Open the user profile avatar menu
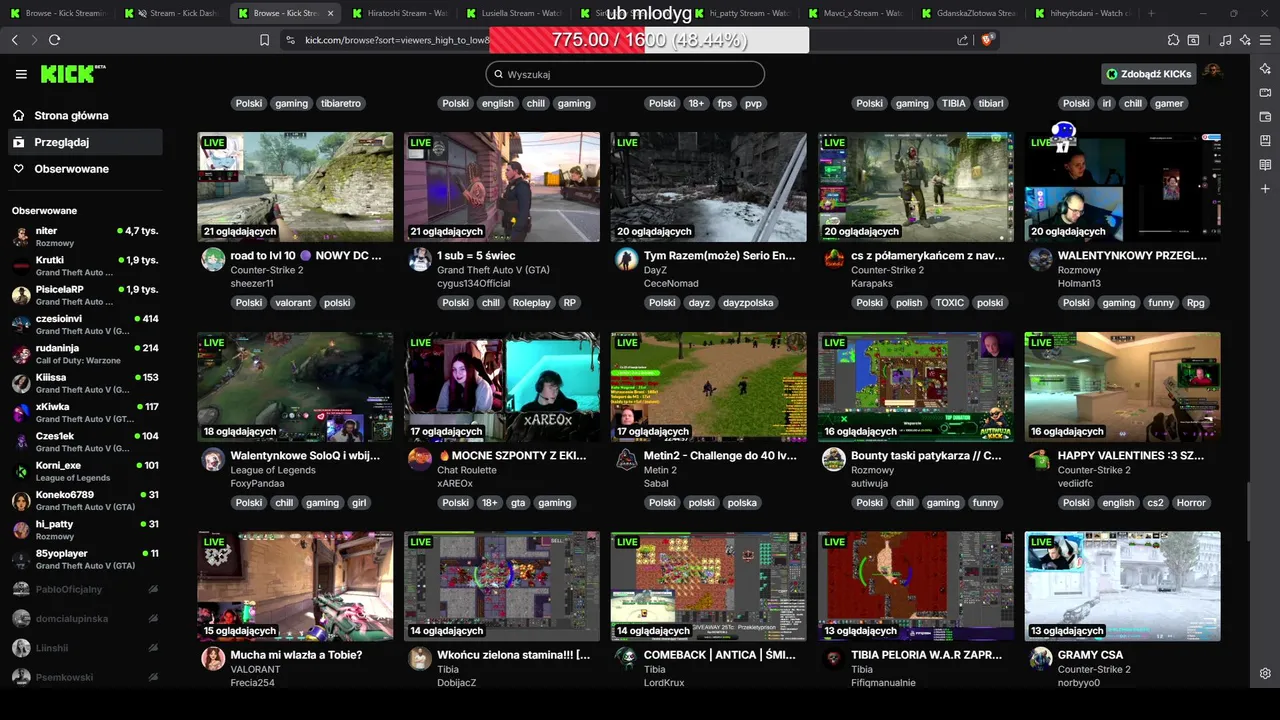1280x720 pixels. click(x=1212, y=74)
